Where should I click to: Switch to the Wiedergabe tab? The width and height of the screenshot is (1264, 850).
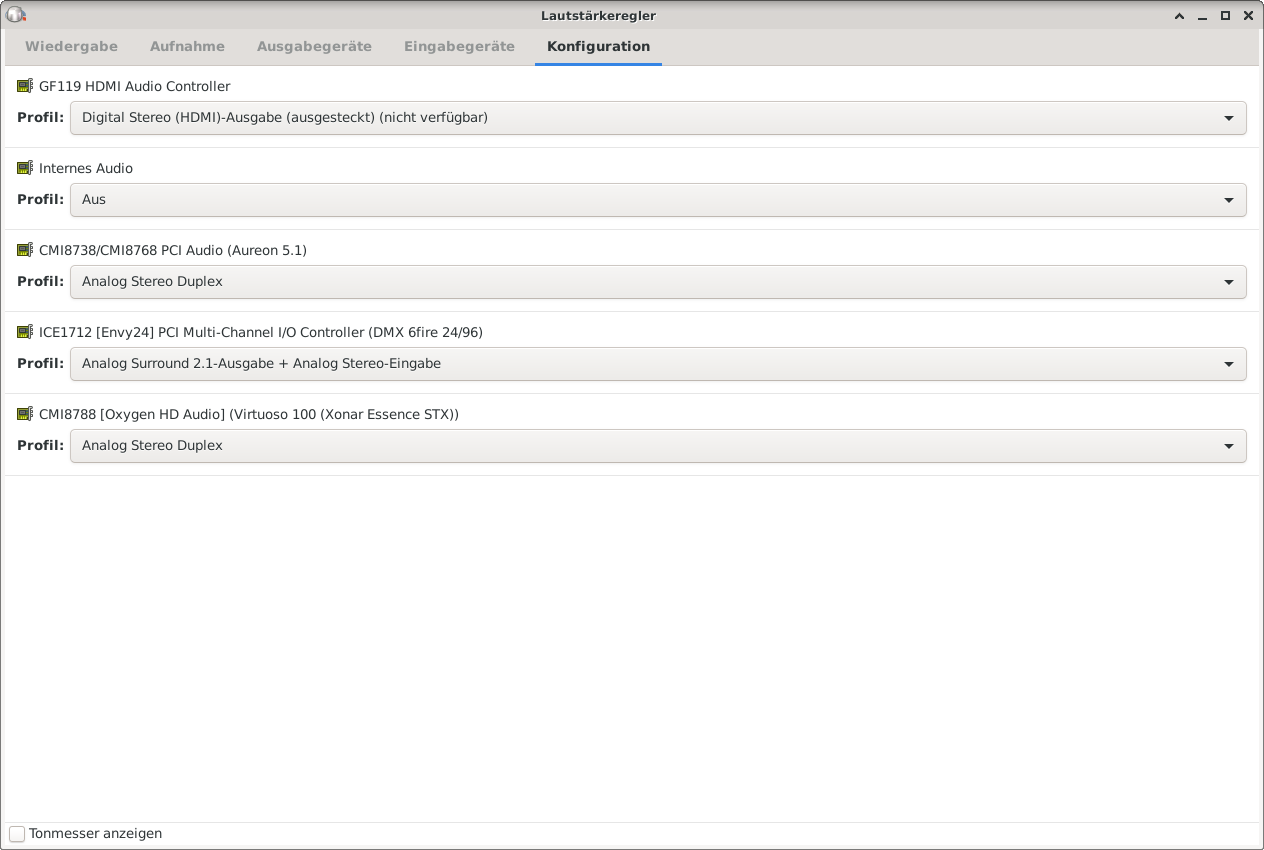pos(71,47)
